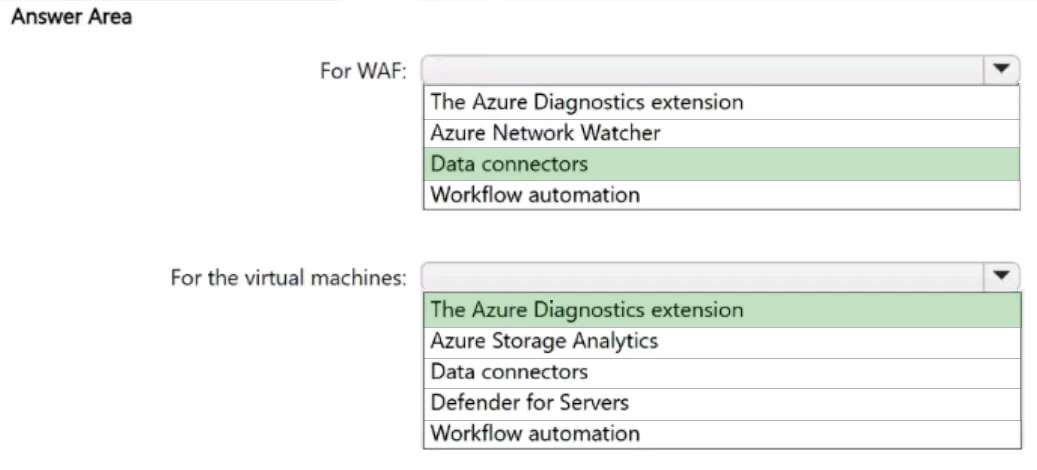Choose the Defender for Servers option
Image resolution: width=1037 pixels, height=470 pixels.
[x=530, y=403]
